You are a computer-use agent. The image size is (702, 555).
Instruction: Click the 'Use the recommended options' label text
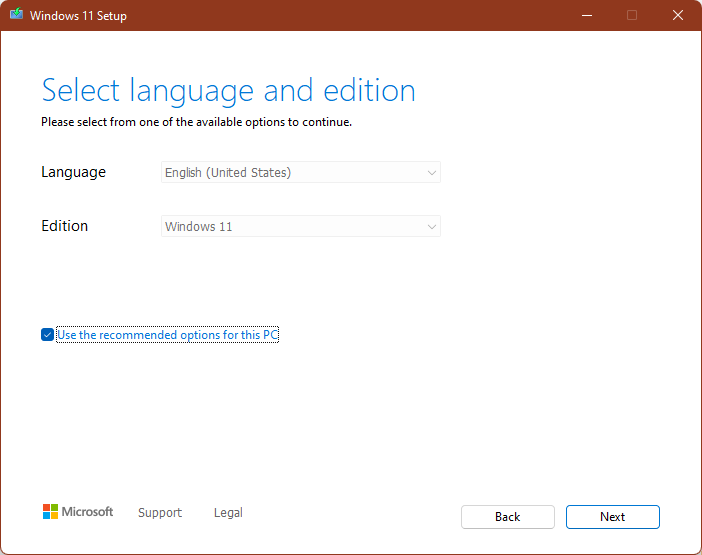[x=167, y=335]
